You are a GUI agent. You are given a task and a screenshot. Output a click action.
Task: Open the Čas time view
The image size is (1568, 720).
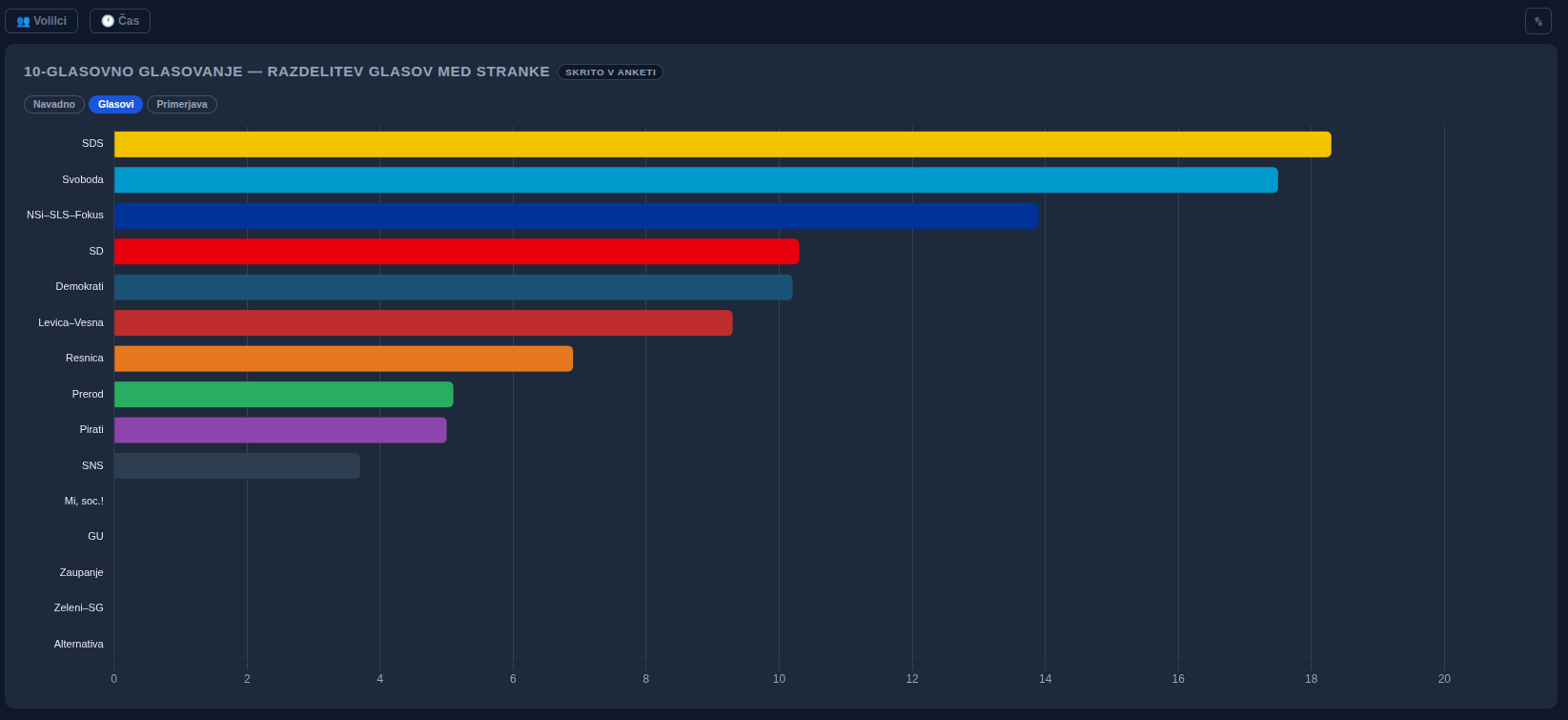[120, 21]
